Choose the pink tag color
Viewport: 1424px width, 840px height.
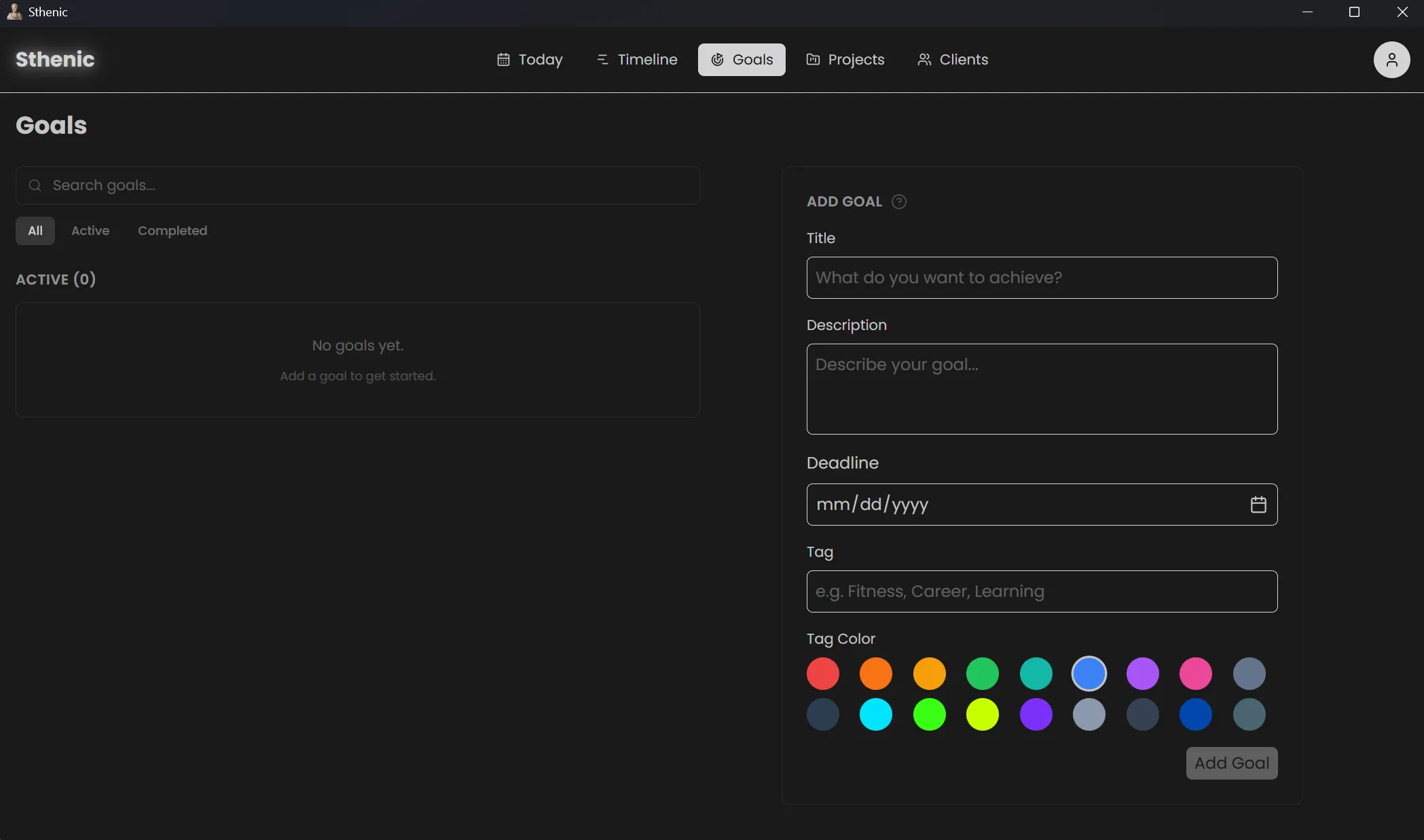(1196, 674)
